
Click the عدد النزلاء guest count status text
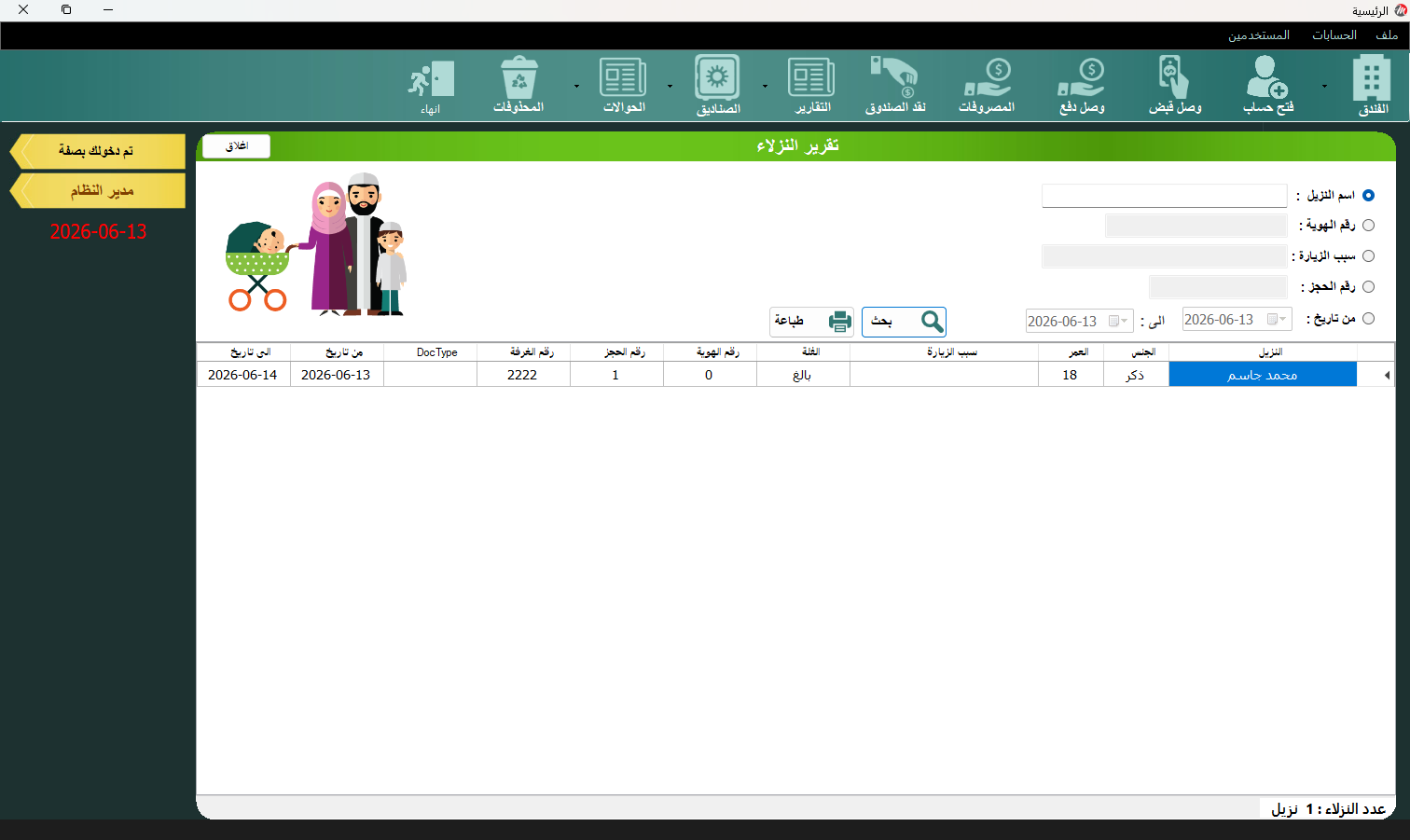[x=1328, y=808]
